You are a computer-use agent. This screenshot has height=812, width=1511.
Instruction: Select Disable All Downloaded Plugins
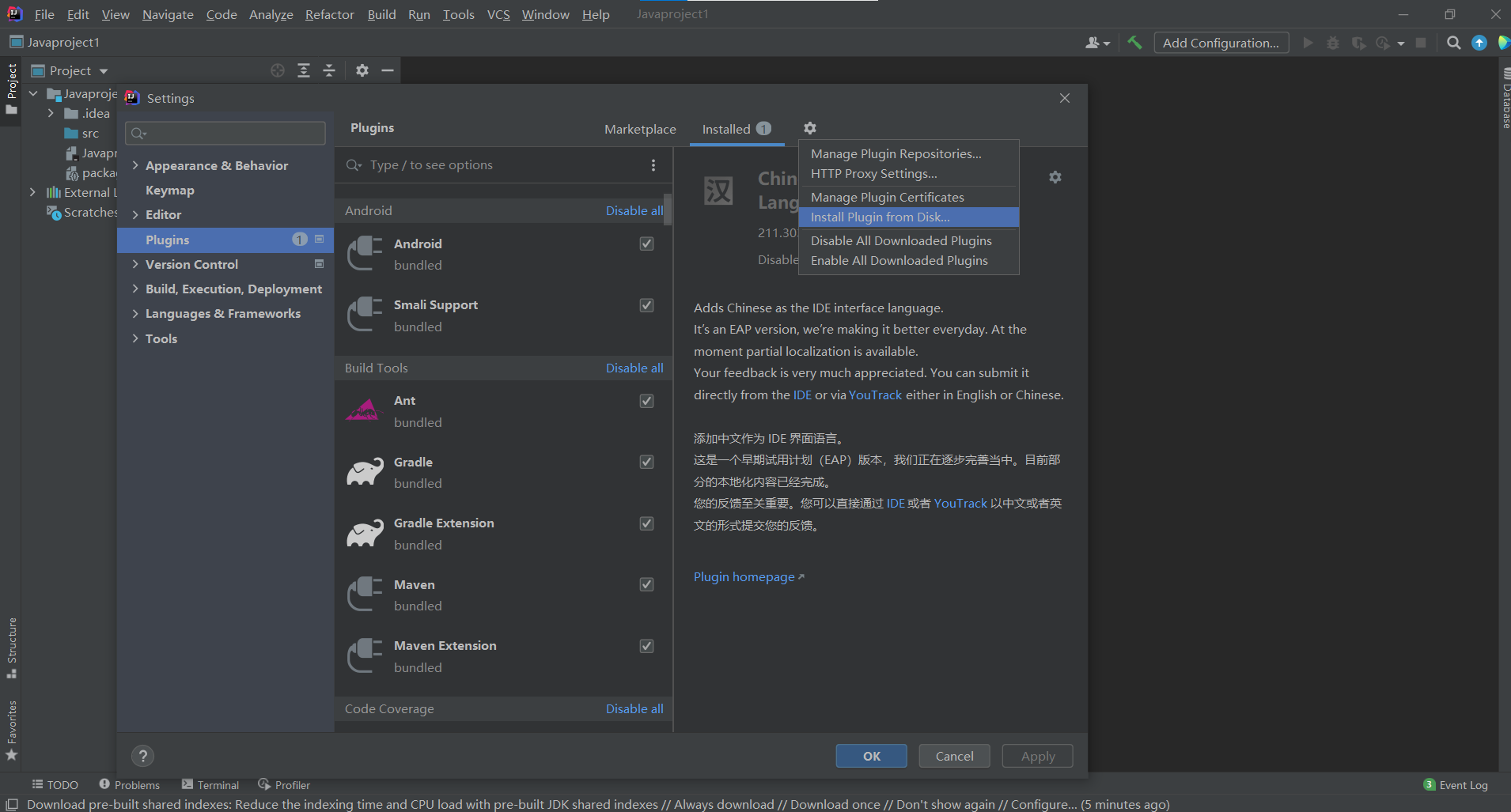pyautogui.click(x=909, y=240)
